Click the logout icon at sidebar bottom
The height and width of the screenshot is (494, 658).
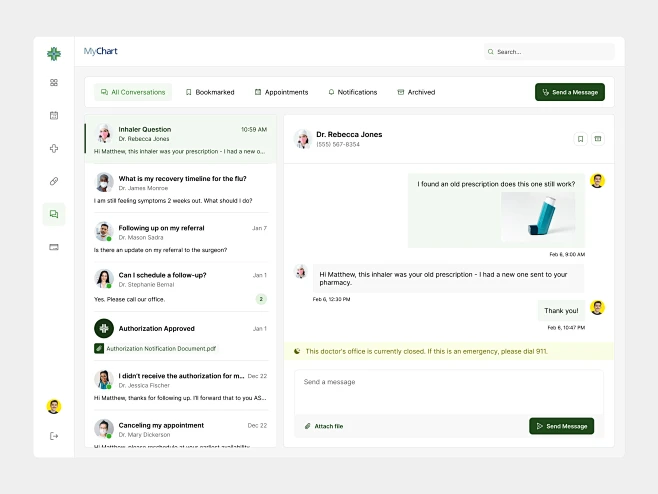pyautogui.click(x=54, y=436)
